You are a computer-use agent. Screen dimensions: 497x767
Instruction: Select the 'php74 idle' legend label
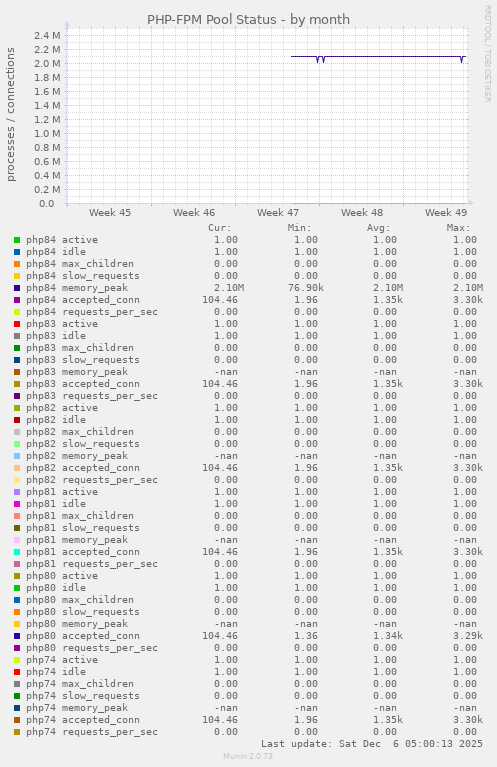pyautogui.click(x=56, y=672)
